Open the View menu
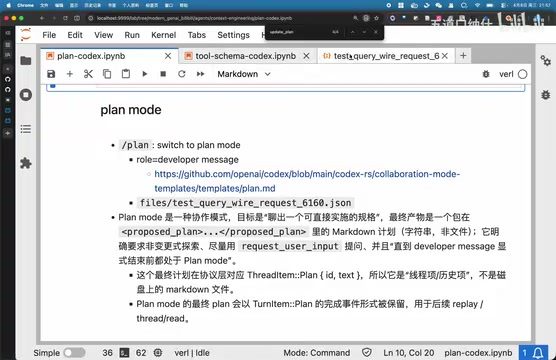Screen dimensions: 556x360 104,35
